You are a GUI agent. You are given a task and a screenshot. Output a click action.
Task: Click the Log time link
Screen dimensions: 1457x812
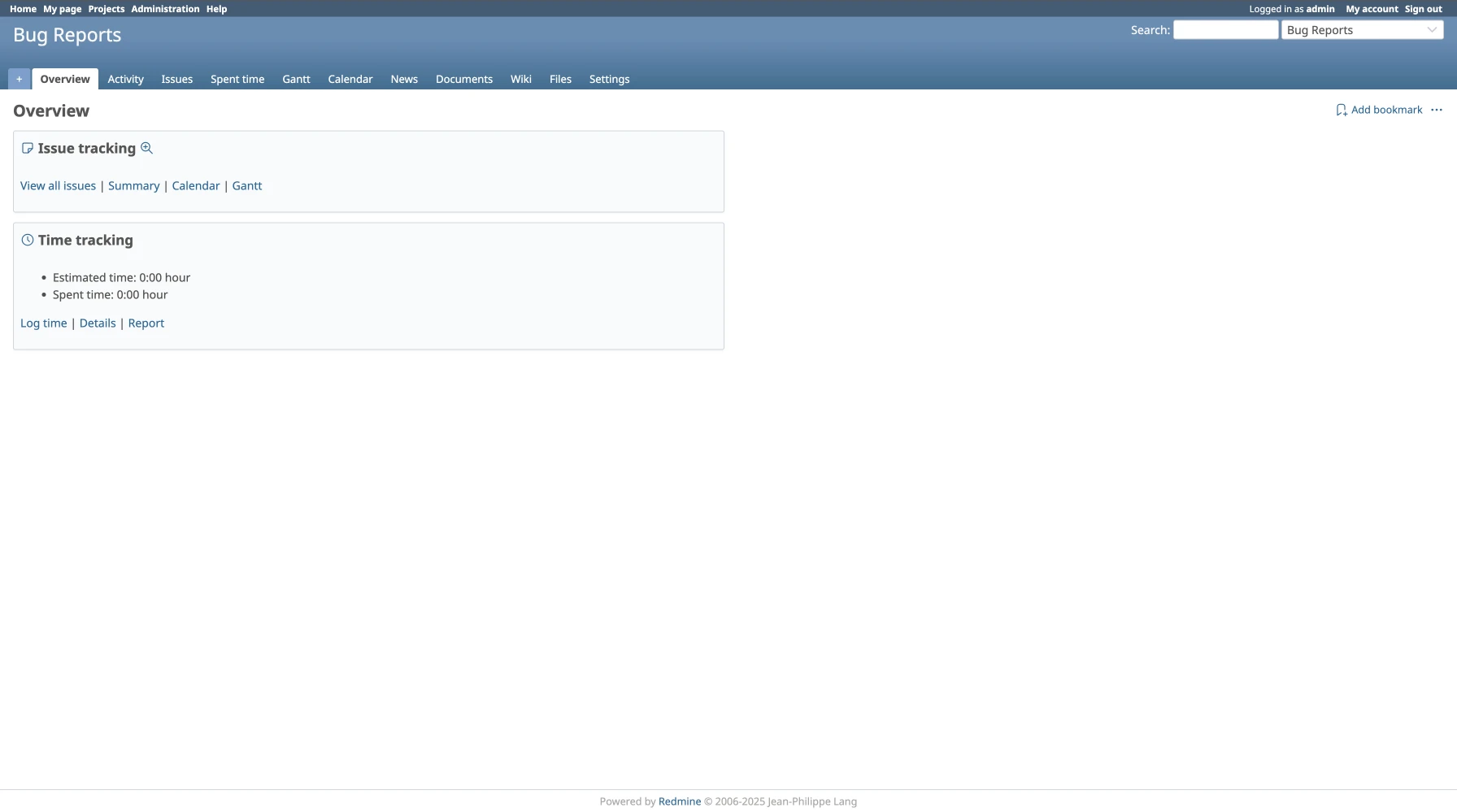[x=43, y=323]
